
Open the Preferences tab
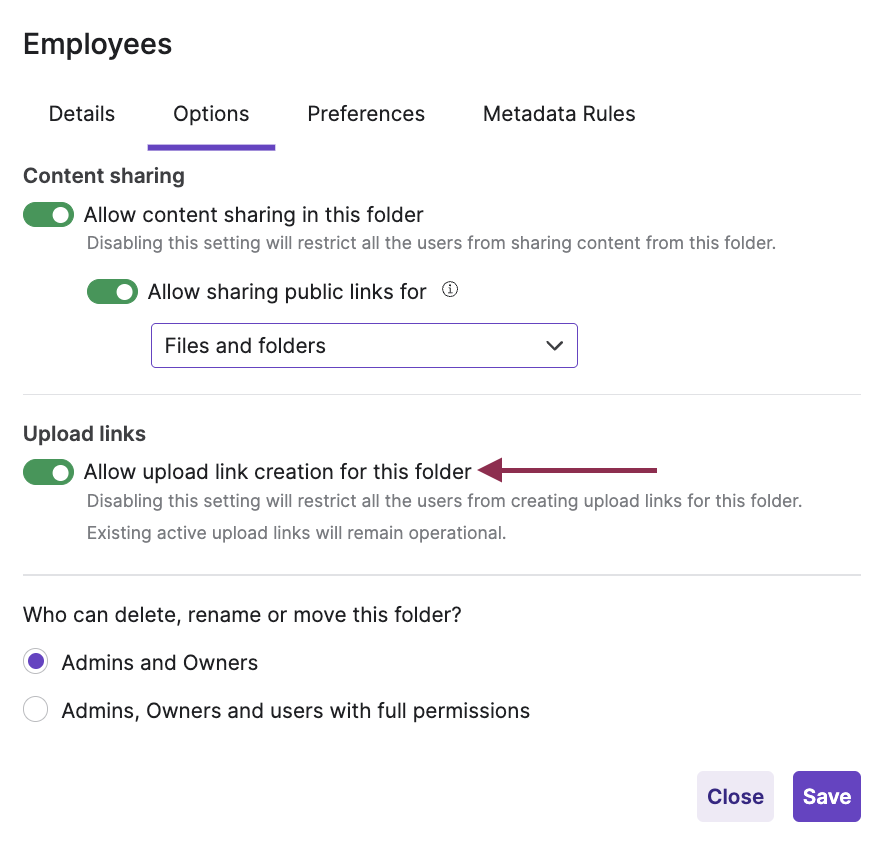(366, 114)
